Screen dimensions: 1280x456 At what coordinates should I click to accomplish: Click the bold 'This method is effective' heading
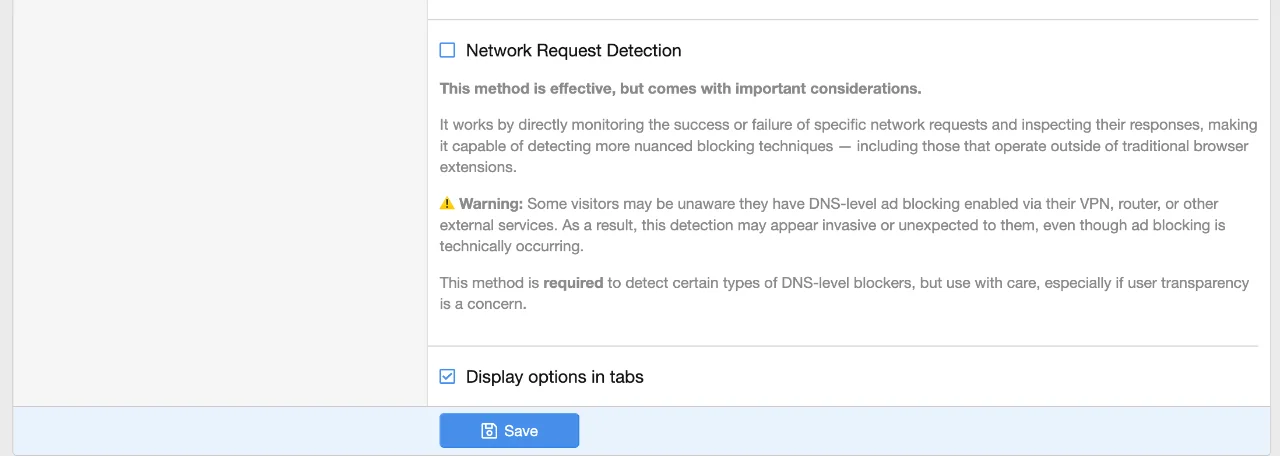coord(680,88)
